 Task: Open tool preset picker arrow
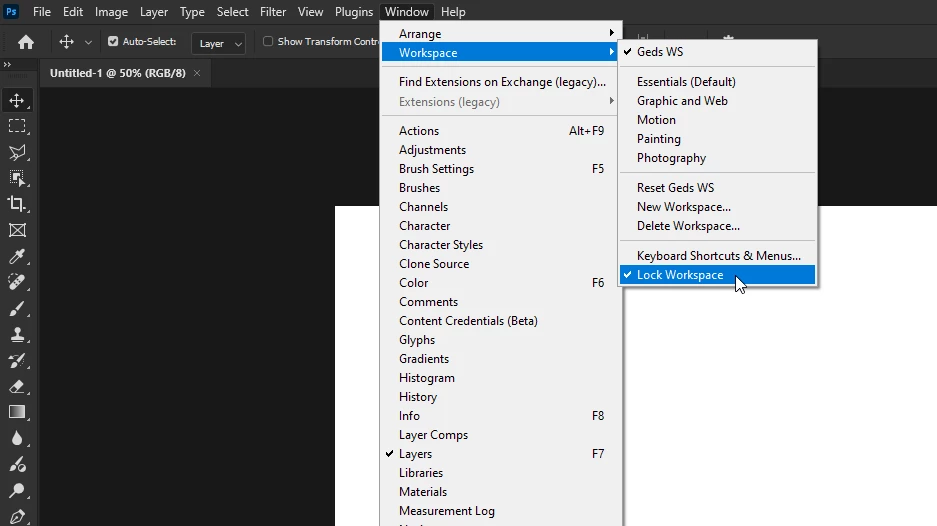(88, 42)
